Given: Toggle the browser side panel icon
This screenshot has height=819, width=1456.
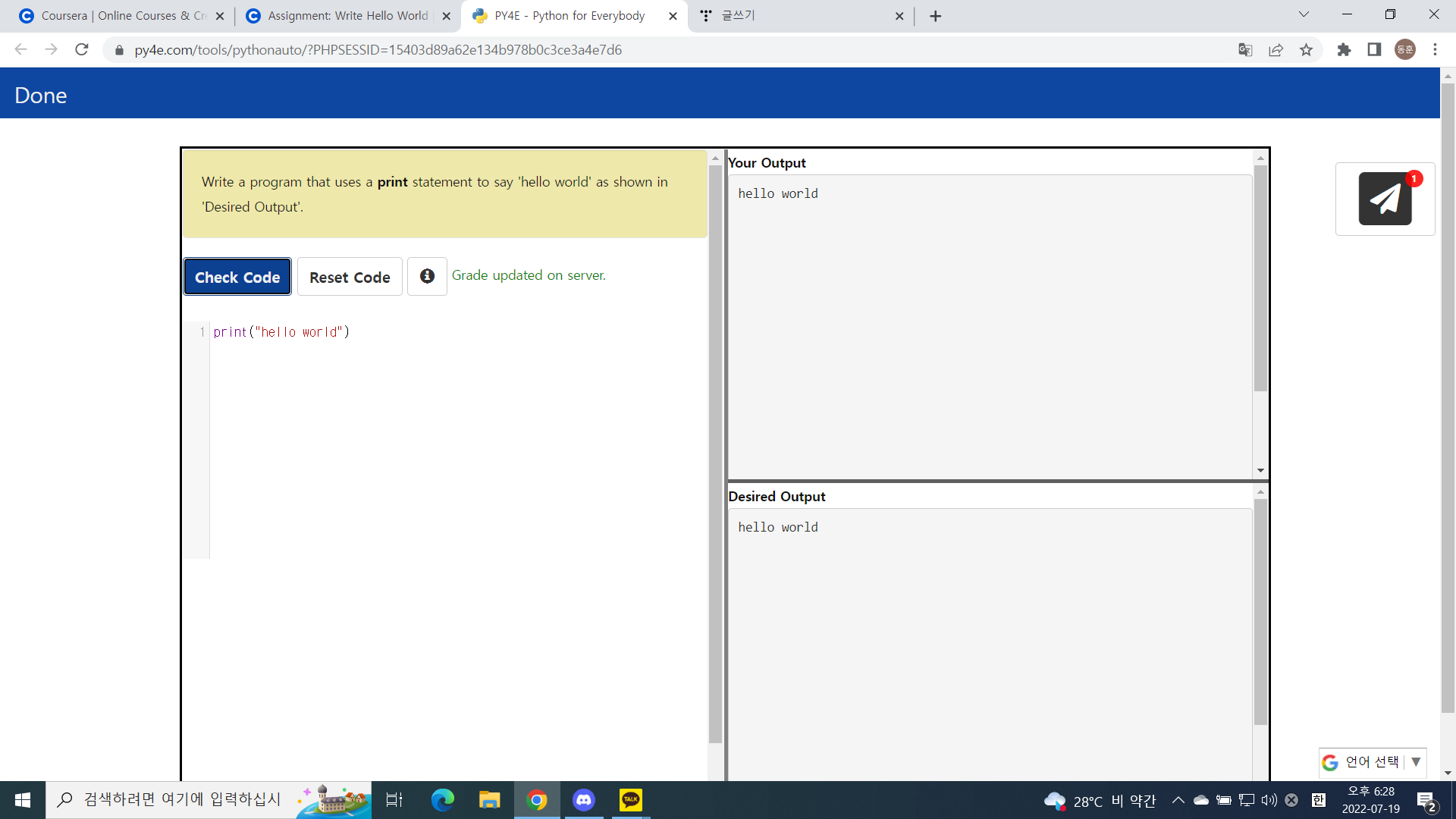Looking at the screenshot, I should coord(1374,50).
